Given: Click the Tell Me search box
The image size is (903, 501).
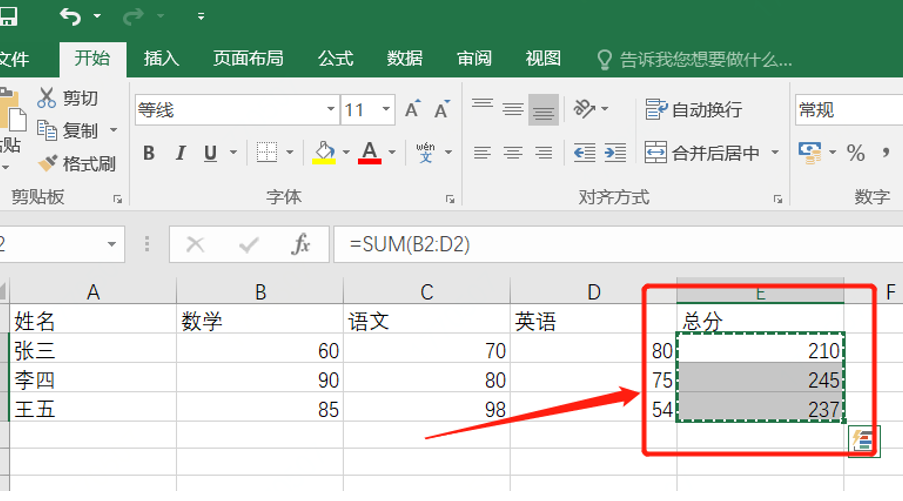Looking at the screenshot, I should coord(696,59).
